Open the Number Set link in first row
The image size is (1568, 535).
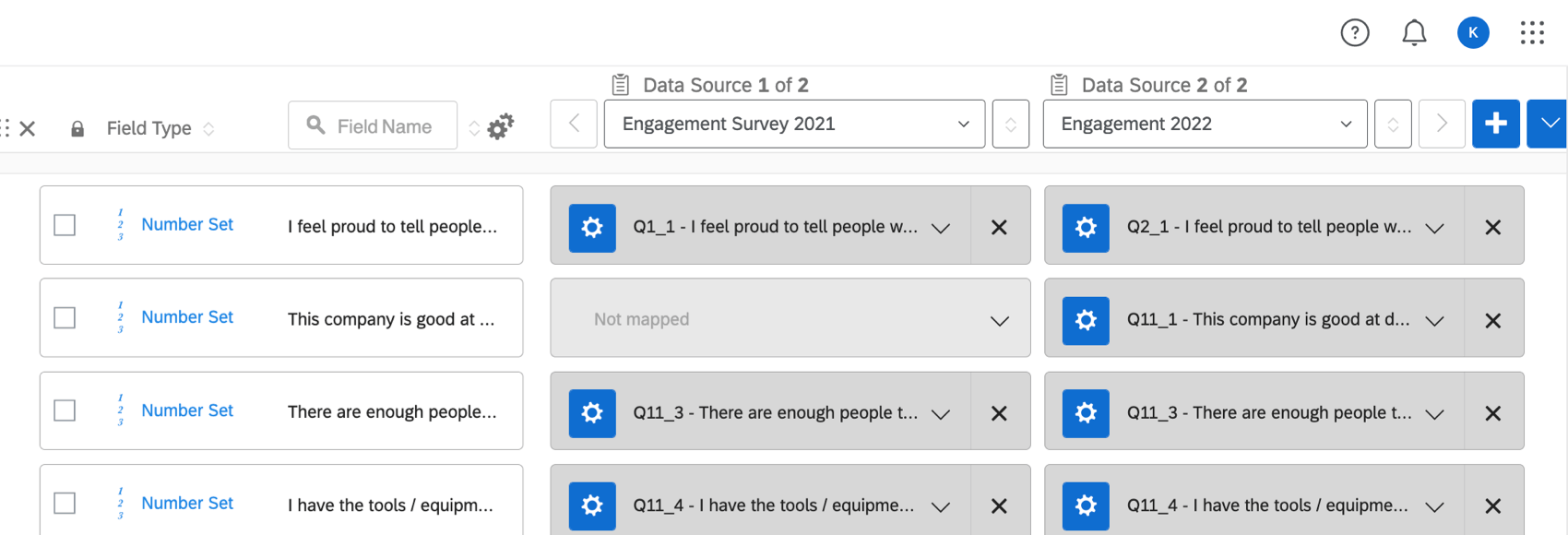(187, 224)
